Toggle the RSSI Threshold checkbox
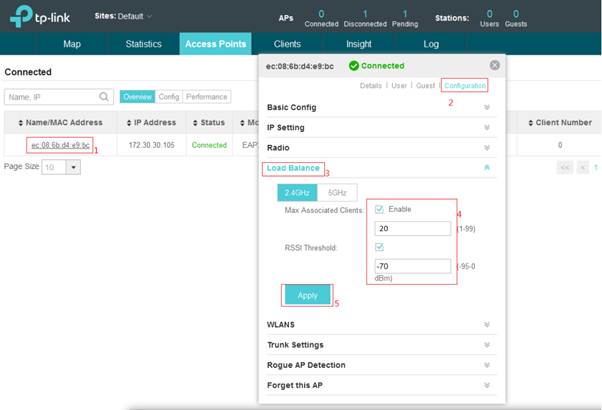Screen dimensions: 602x410 [379, 247]
